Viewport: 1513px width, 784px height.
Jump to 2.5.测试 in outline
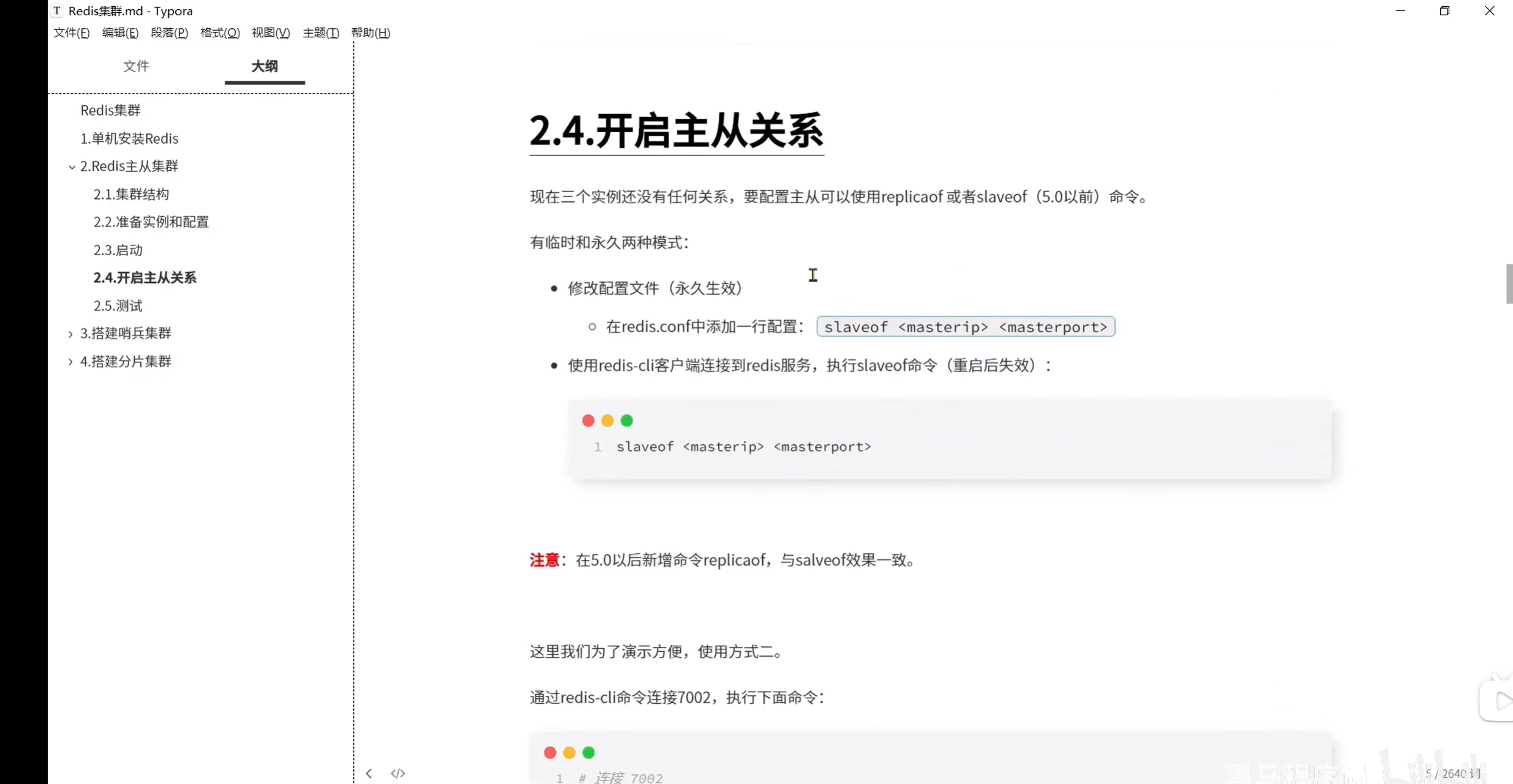[x=118, y=305]
